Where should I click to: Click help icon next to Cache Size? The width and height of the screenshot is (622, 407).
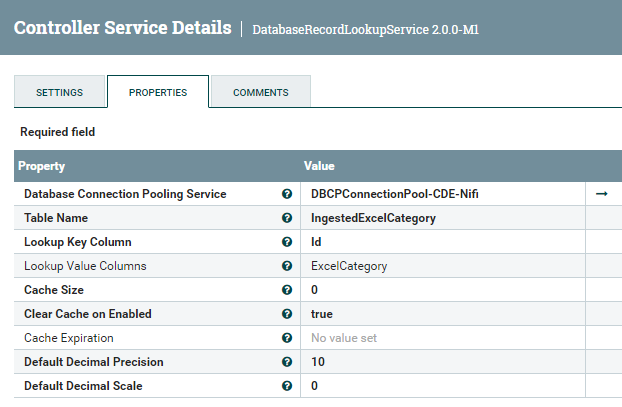287,290
